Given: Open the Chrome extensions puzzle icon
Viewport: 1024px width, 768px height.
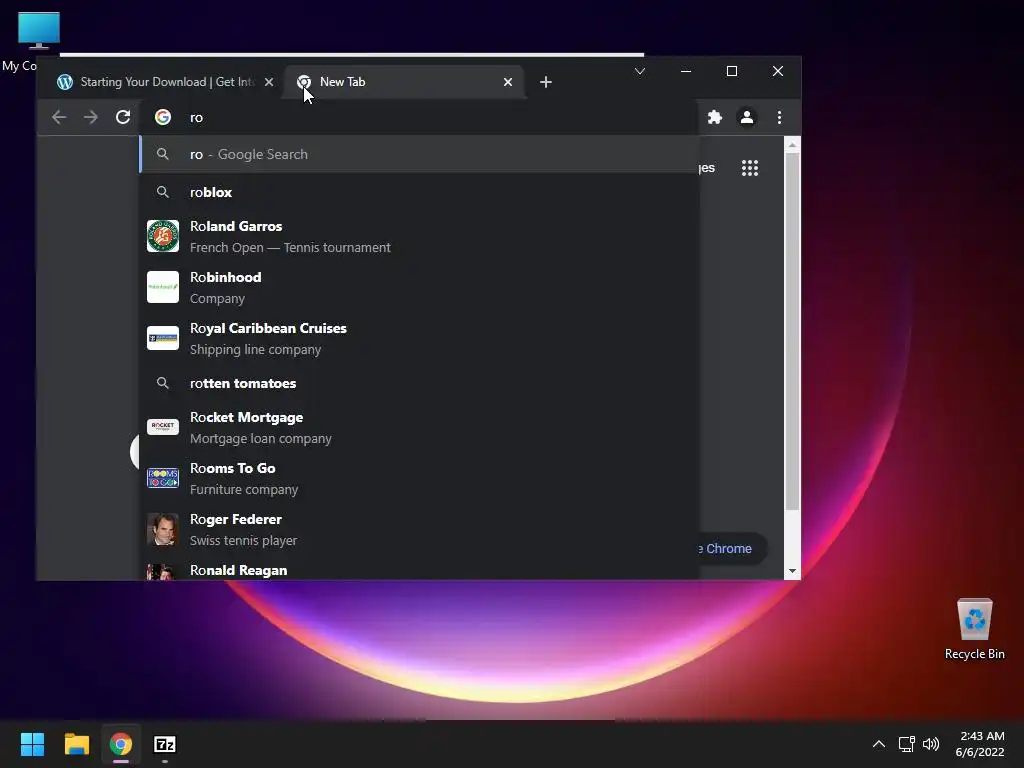Looking at the screenshot, I should point(715,118).
